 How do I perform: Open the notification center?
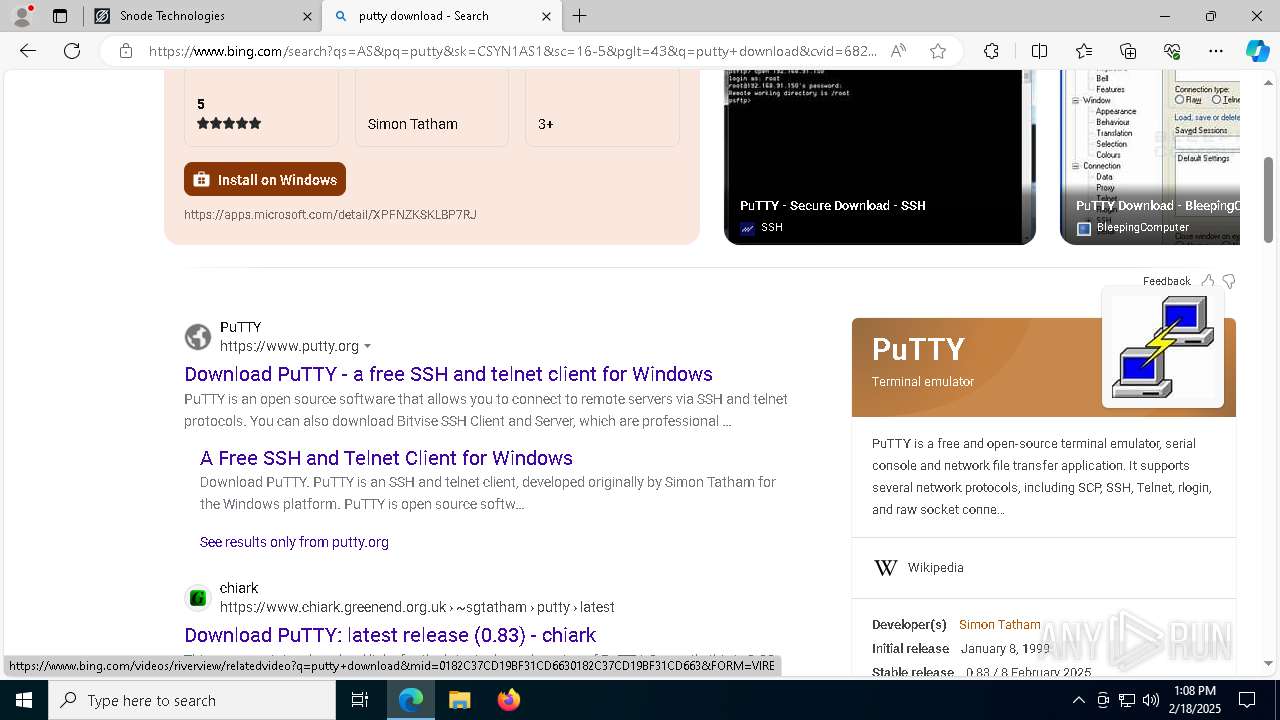point(1248,700)
